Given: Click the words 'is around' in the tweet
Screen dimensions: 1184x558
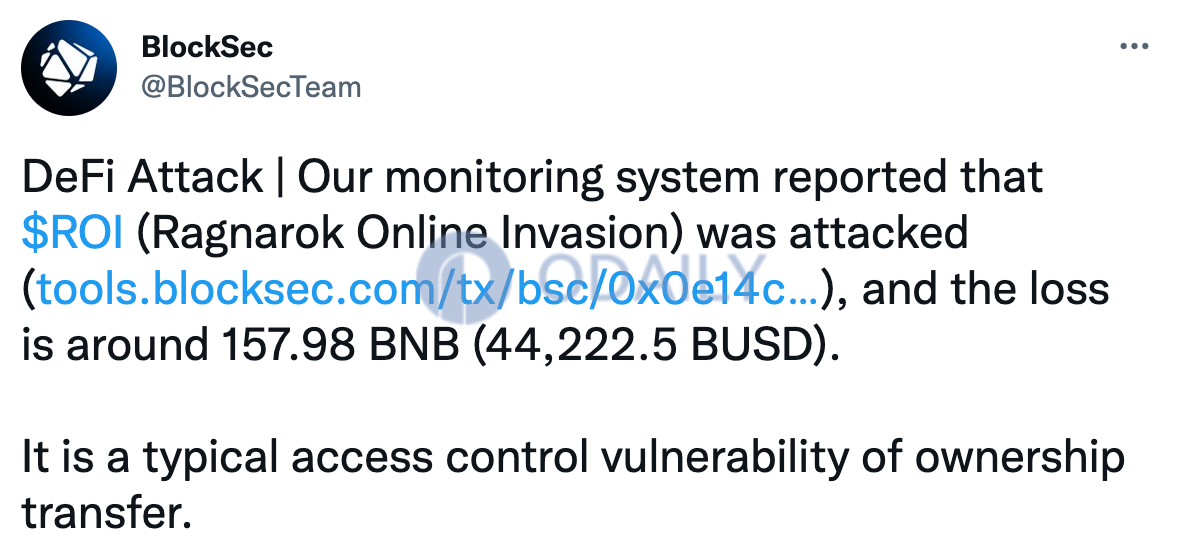Looking at the screenshot, I should coord(116,345).
